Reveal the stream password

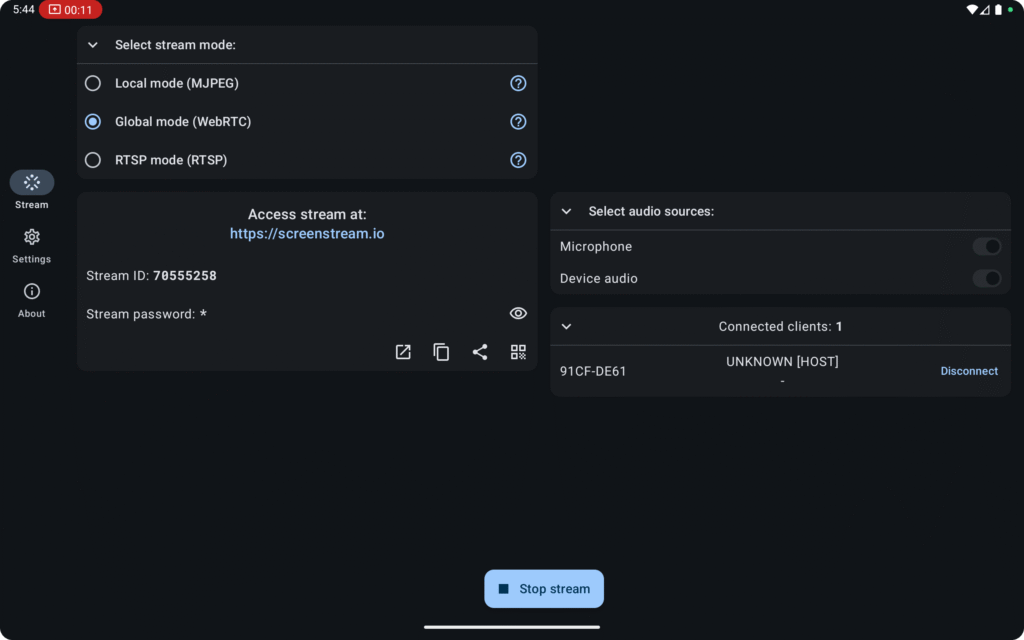point(518,313)
